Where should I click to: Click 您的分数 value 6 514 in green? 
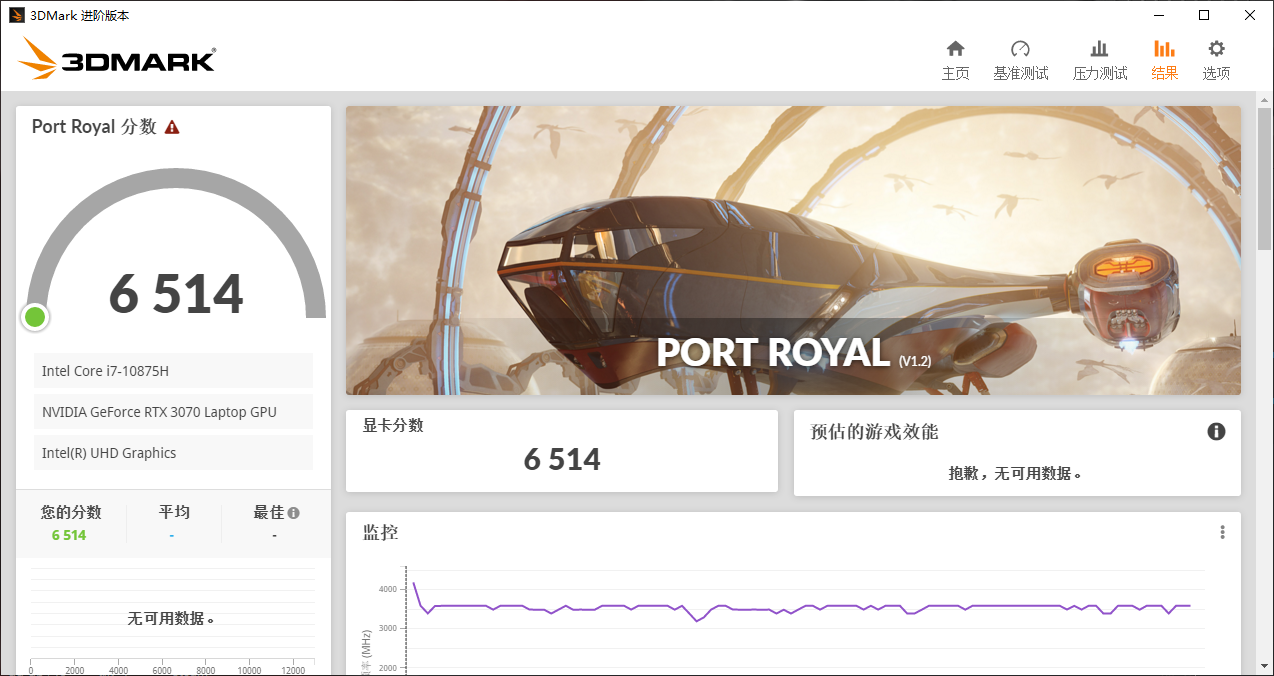tap(69, 535)
